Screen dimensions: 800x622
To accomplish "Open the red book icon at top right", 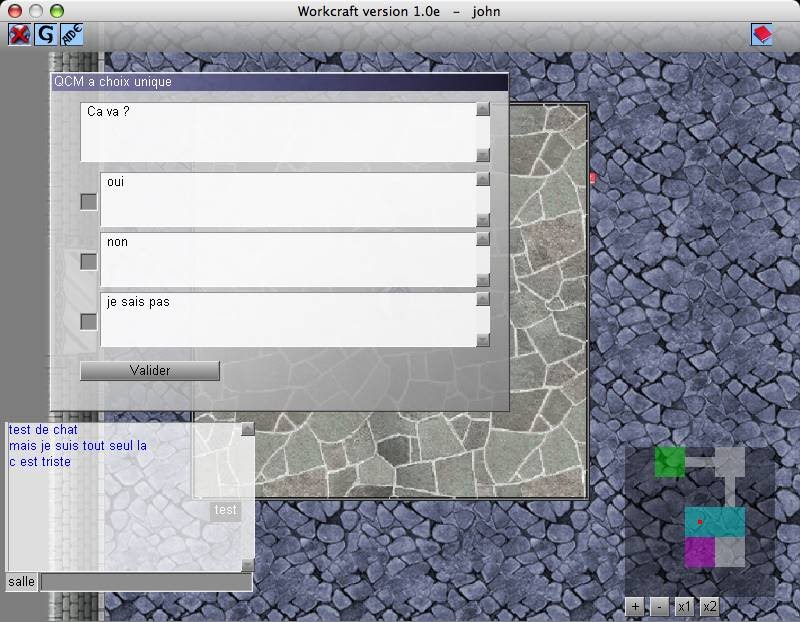I will click(x=762, y=35).
